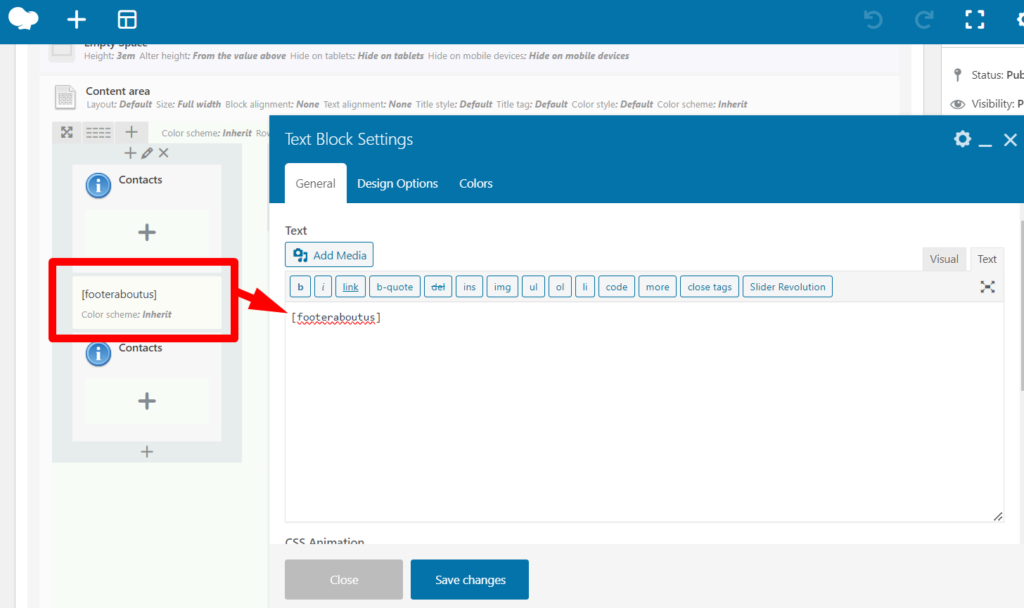Viewport: 1024px width, 608px height.
Task: Open the layout/template icon in top toolbar
Action: 126,19
